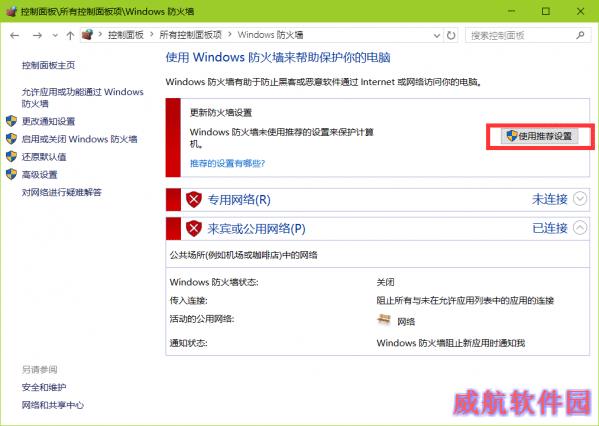This screenshot has width=599, height=426.
Task: Refresh the control panel address bar
Action: [451, 36]
